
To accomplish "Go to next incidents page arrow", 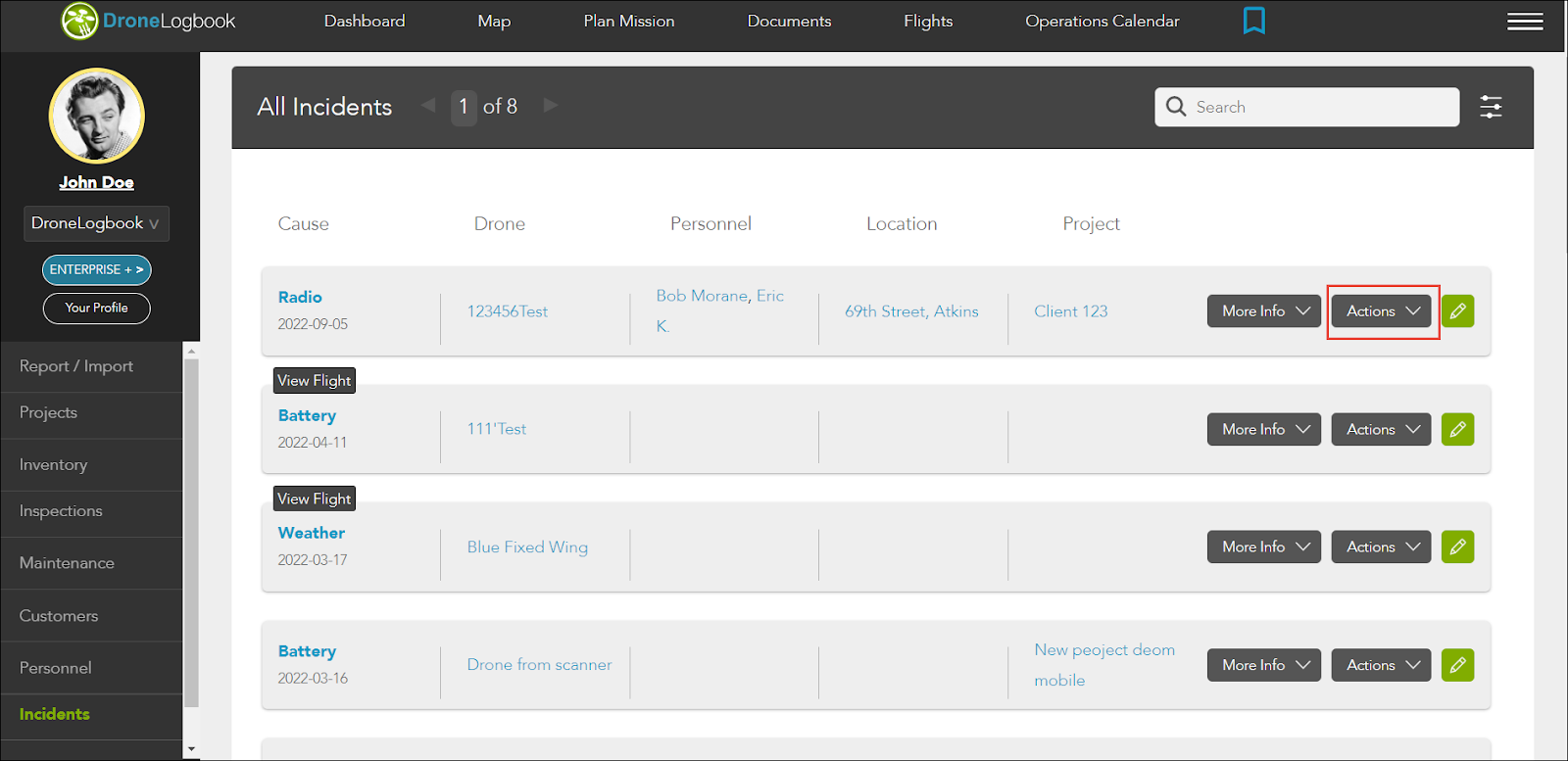I will click(x=551, y=105).
